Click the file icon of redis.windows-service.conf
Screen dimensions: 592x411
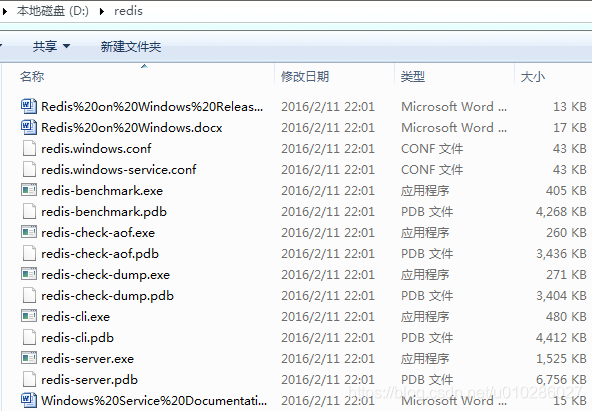coord(29,169)
